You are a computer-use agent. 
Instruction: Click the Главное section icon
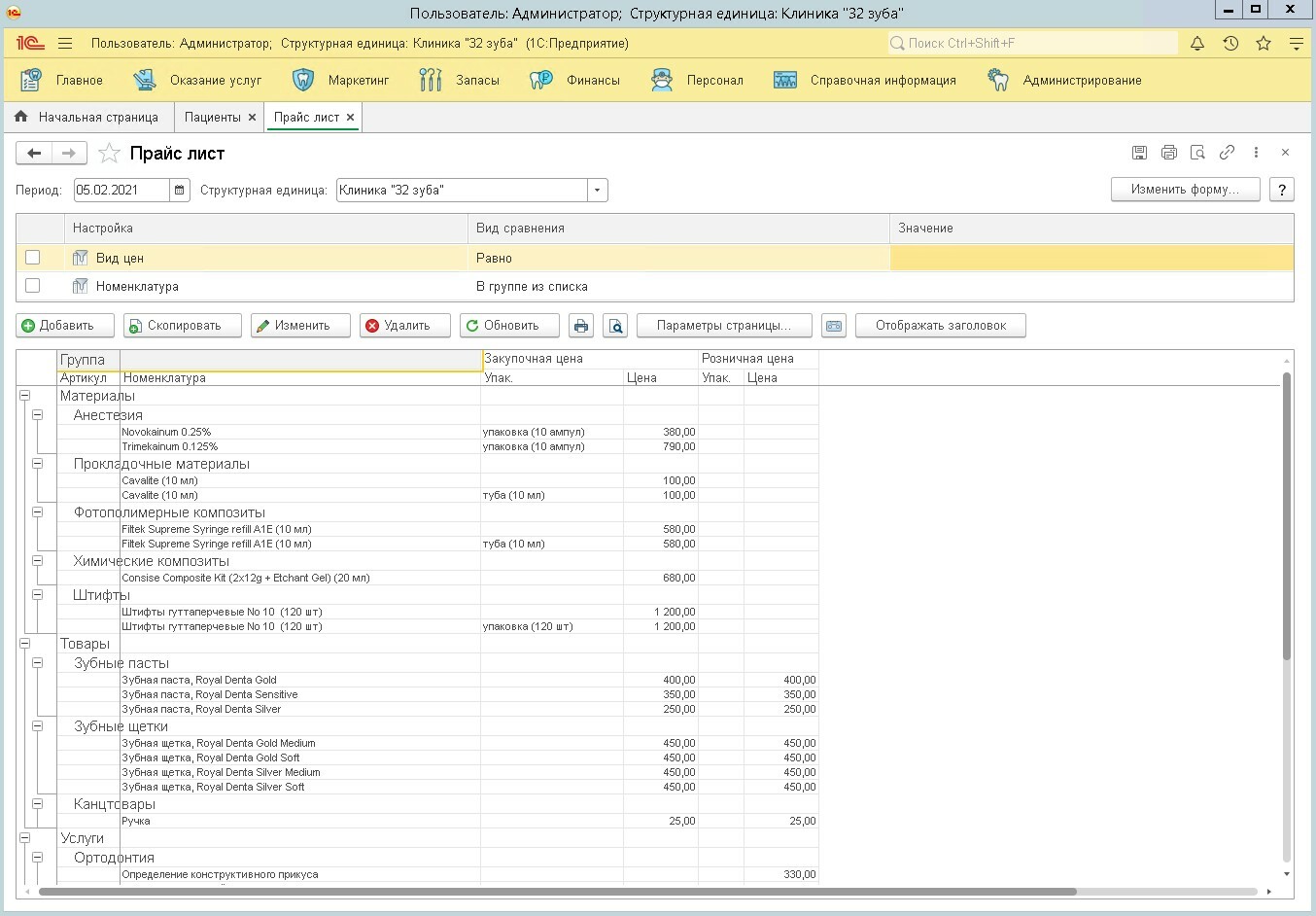coord(31,80)
